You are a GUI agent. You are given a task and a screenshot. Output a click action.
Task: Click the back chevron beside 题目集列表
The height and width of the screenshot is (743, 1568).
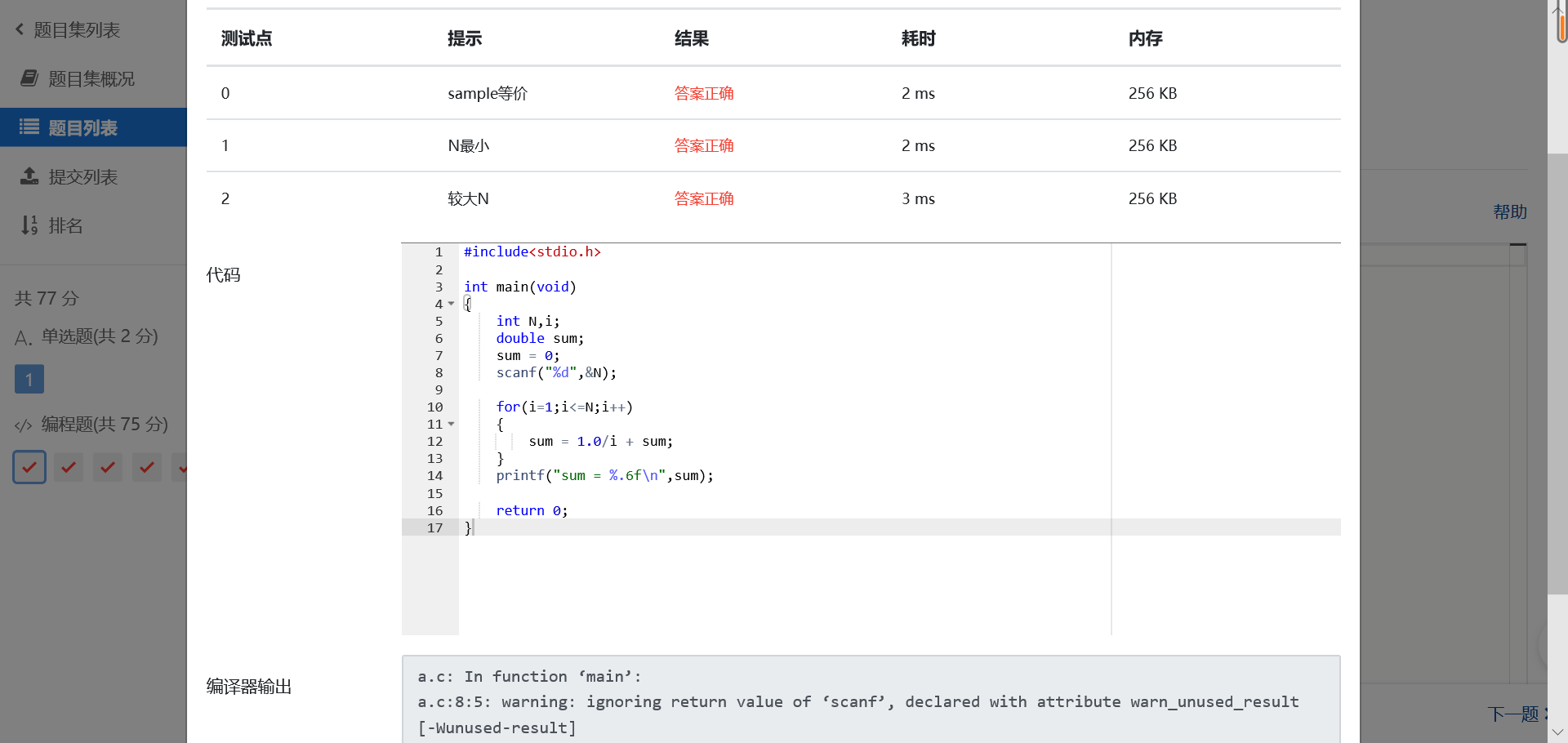point(20,29)
